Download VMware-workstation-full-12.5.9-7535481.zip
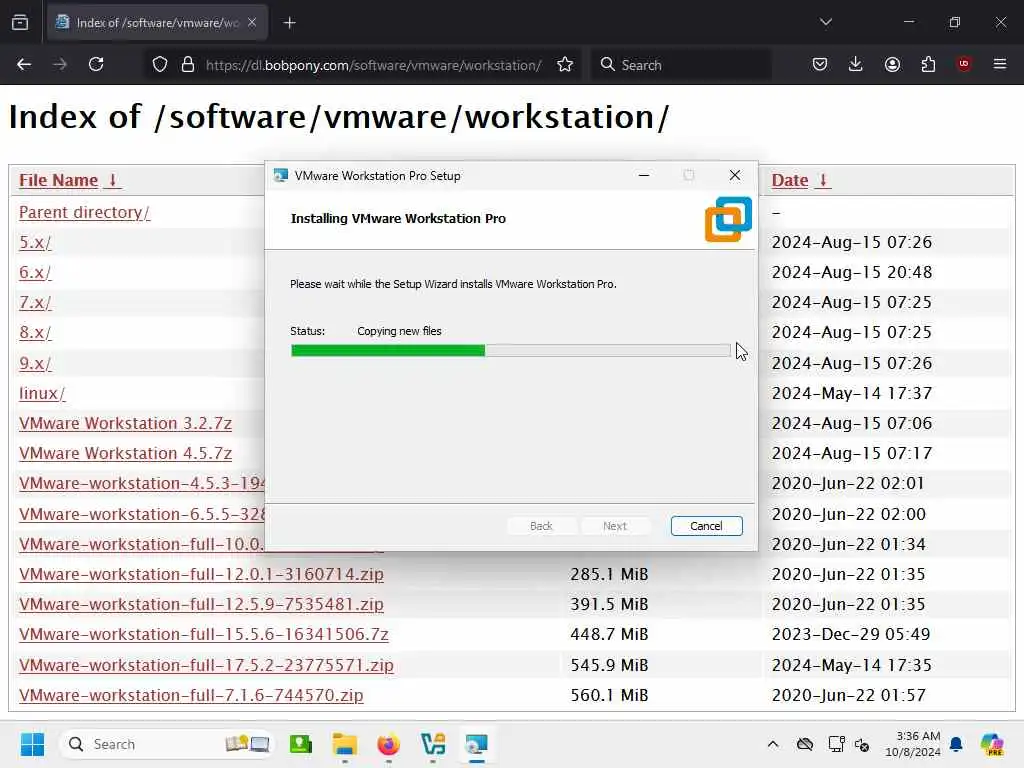Viewport: 1024px width, 768px height. (x=201, y=604)
